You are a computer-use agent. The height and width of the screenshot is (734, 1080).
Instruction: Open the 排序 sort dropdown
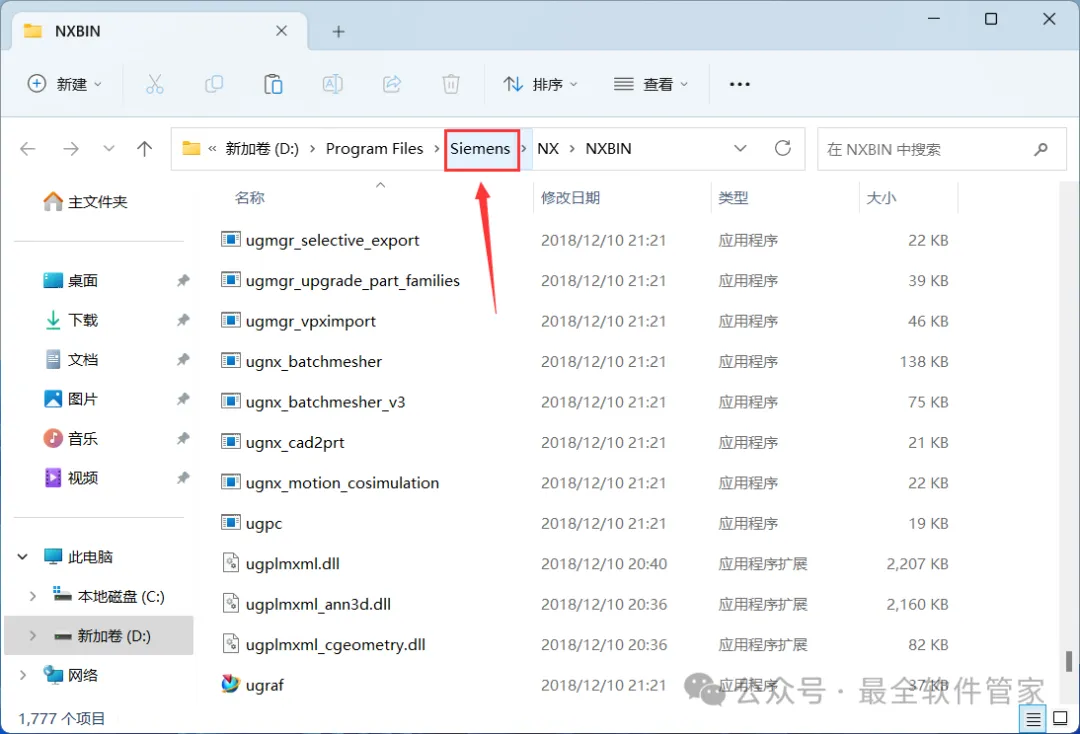pyautogui.click(x=541, y=84)
